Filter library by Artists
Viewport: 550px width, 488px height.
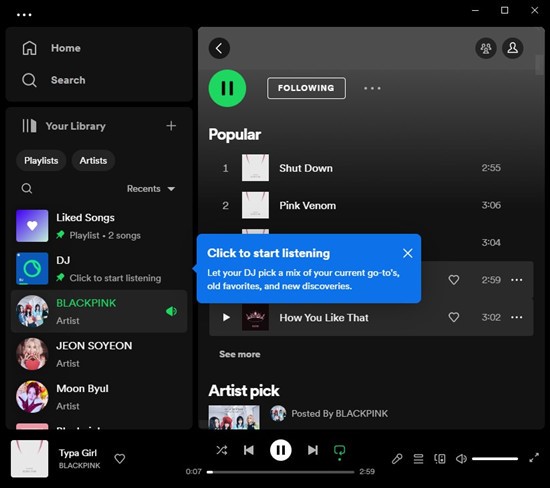[93, 161]
